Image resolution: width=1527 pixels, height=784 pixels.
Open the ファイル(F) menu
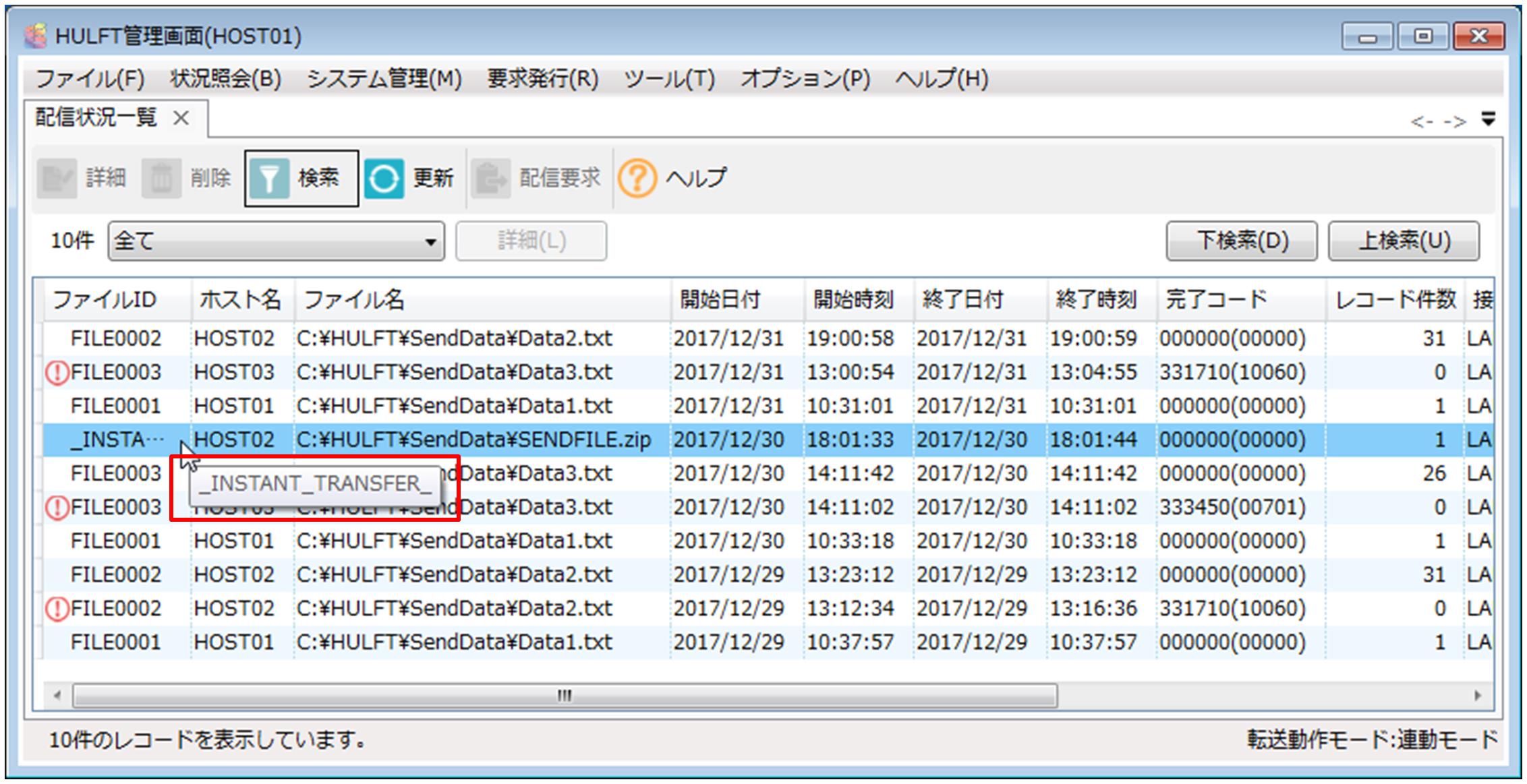[90, 79]
